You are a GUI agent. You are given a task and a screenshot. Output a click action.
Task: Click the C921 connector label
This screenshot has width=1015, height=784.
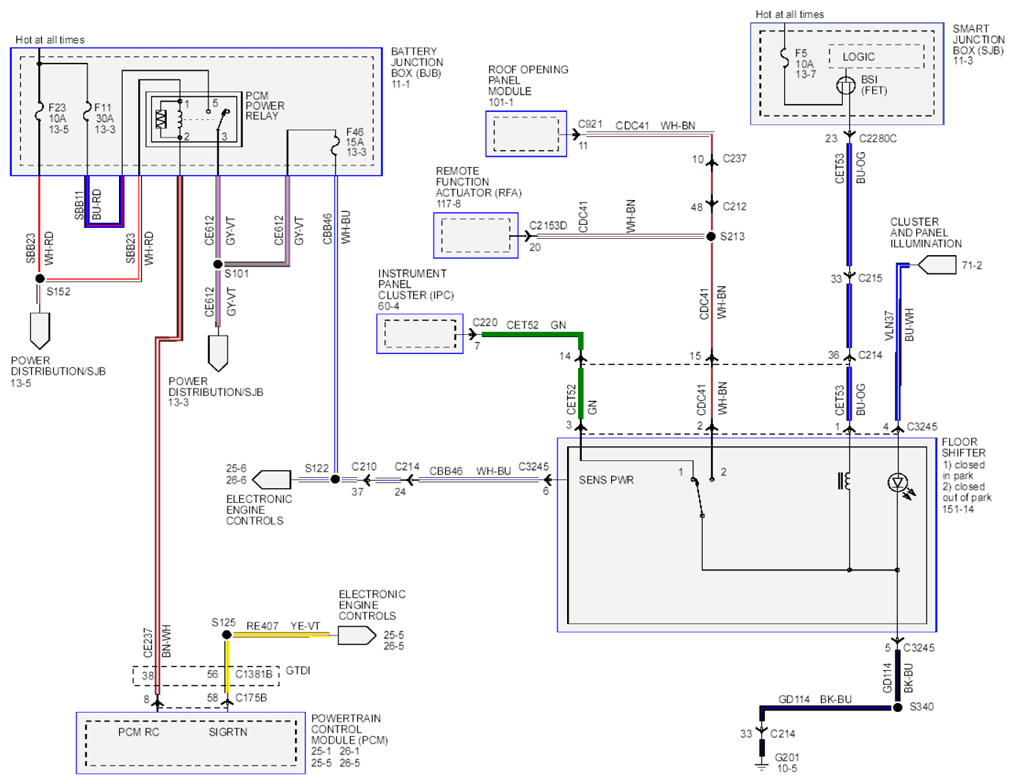[590, 125]
